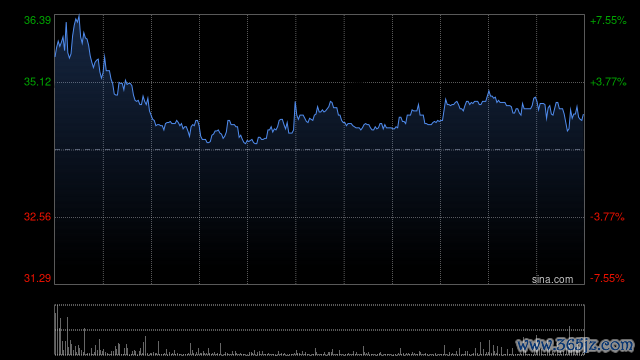
Task: Click the 31.29 bottom price label
Action: 38,278
